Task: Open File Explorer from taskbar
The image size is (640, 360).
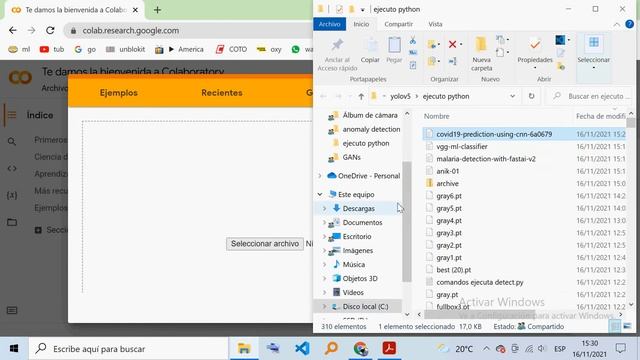Action: [244, 349]
